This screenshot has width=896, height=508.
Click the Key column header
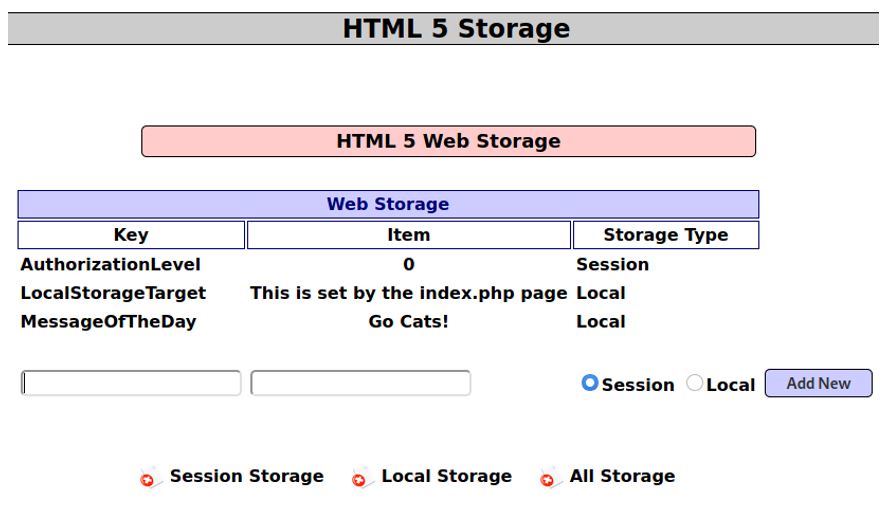tap(131, 236)
